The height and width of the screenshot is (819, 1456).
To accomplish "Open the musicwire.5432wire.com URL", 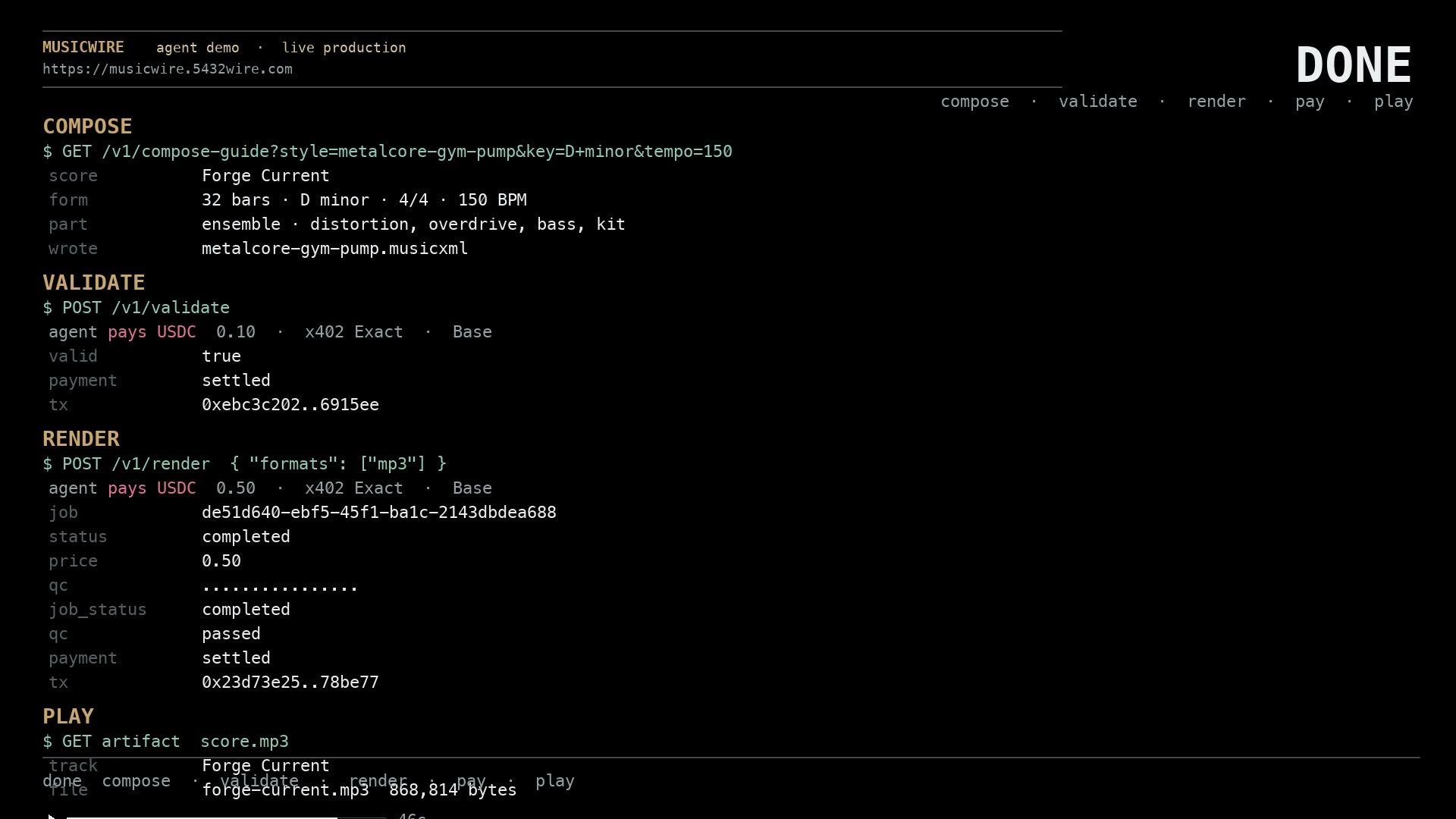I will pyautogui.click(x=168, y=69).
